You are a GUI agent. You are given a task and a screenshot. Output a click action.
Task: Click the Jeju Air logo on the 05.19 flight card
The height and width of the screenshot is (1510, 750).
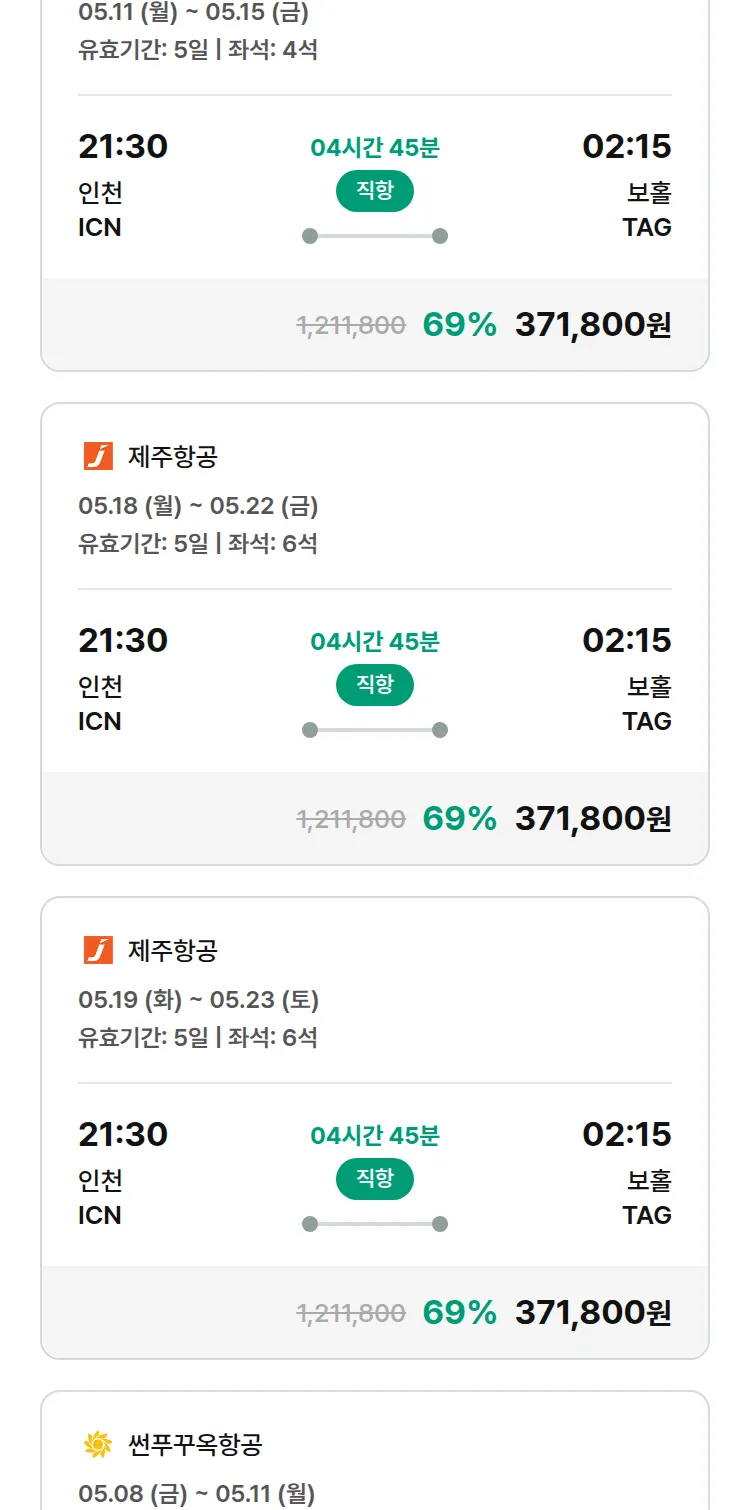click(x=98, y=950)
